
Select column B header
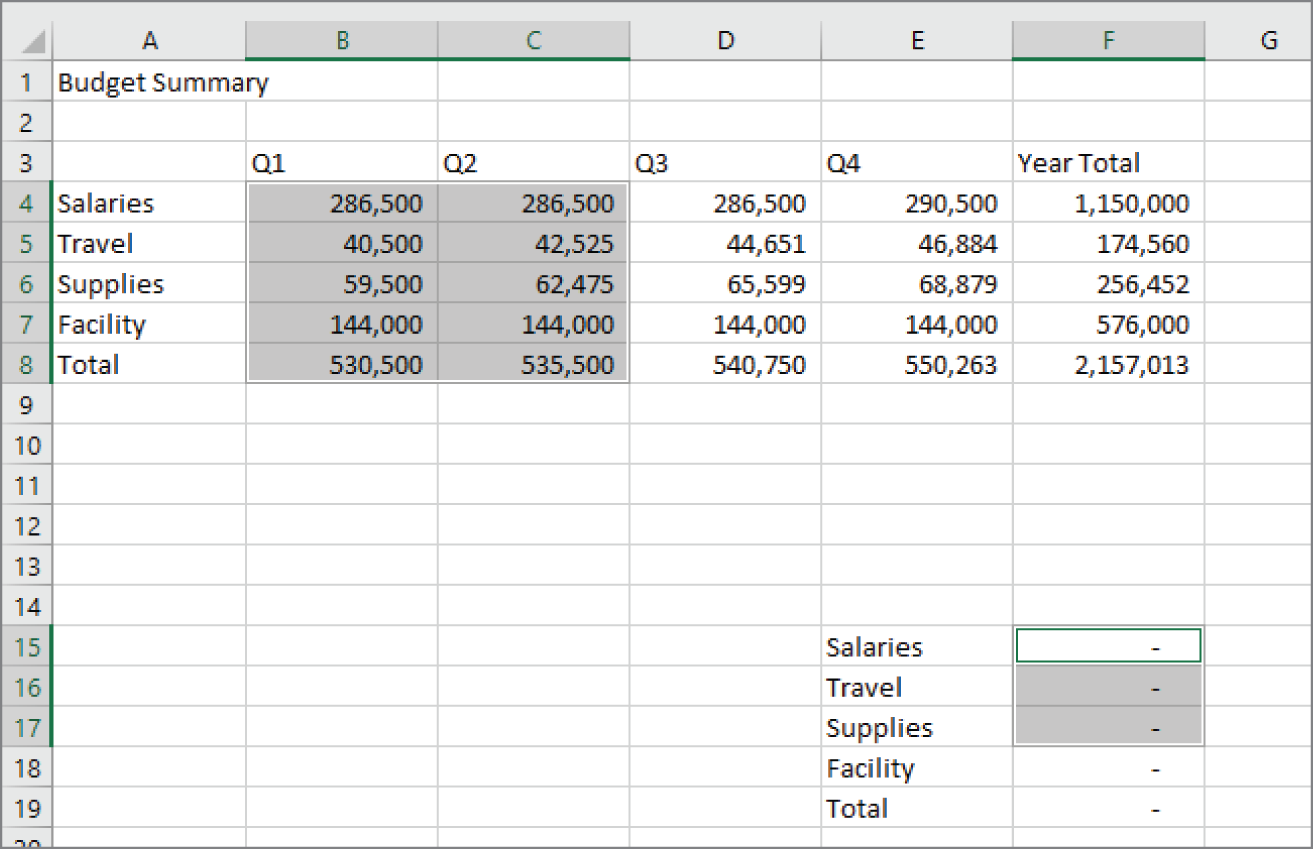342,41
